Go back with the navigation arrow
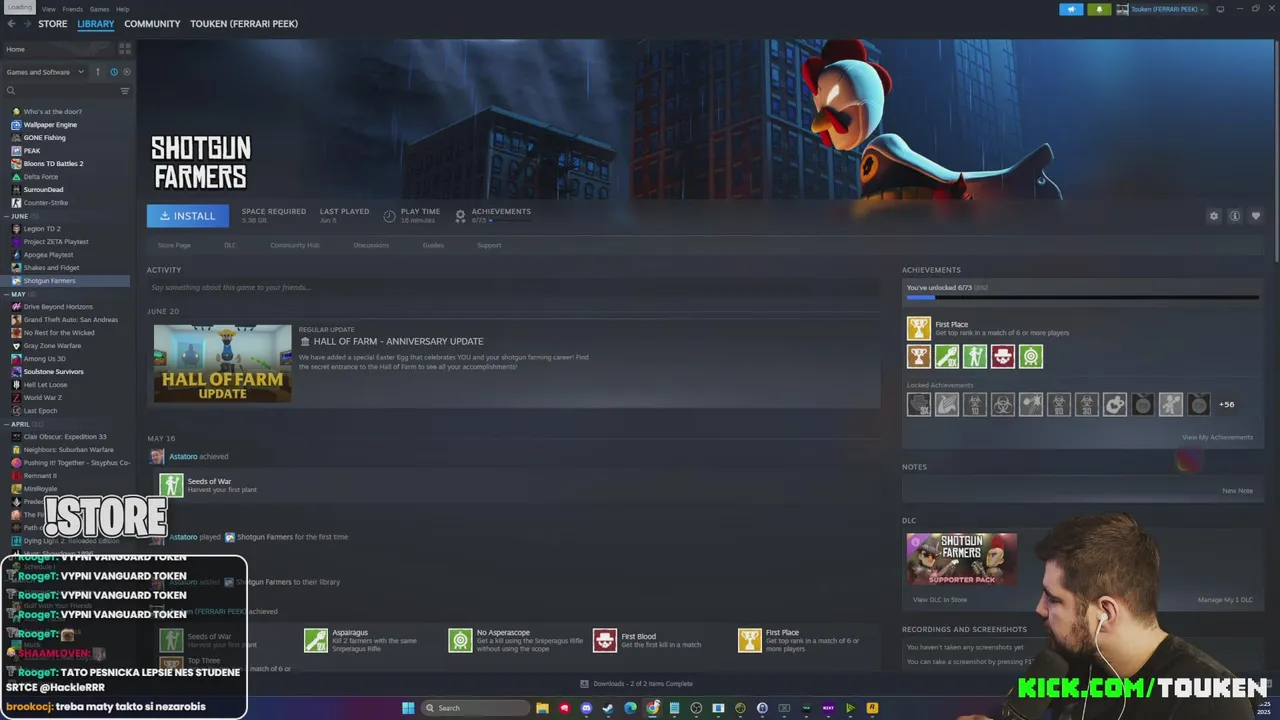1280x720 pixels. click(x=12, y=24)
